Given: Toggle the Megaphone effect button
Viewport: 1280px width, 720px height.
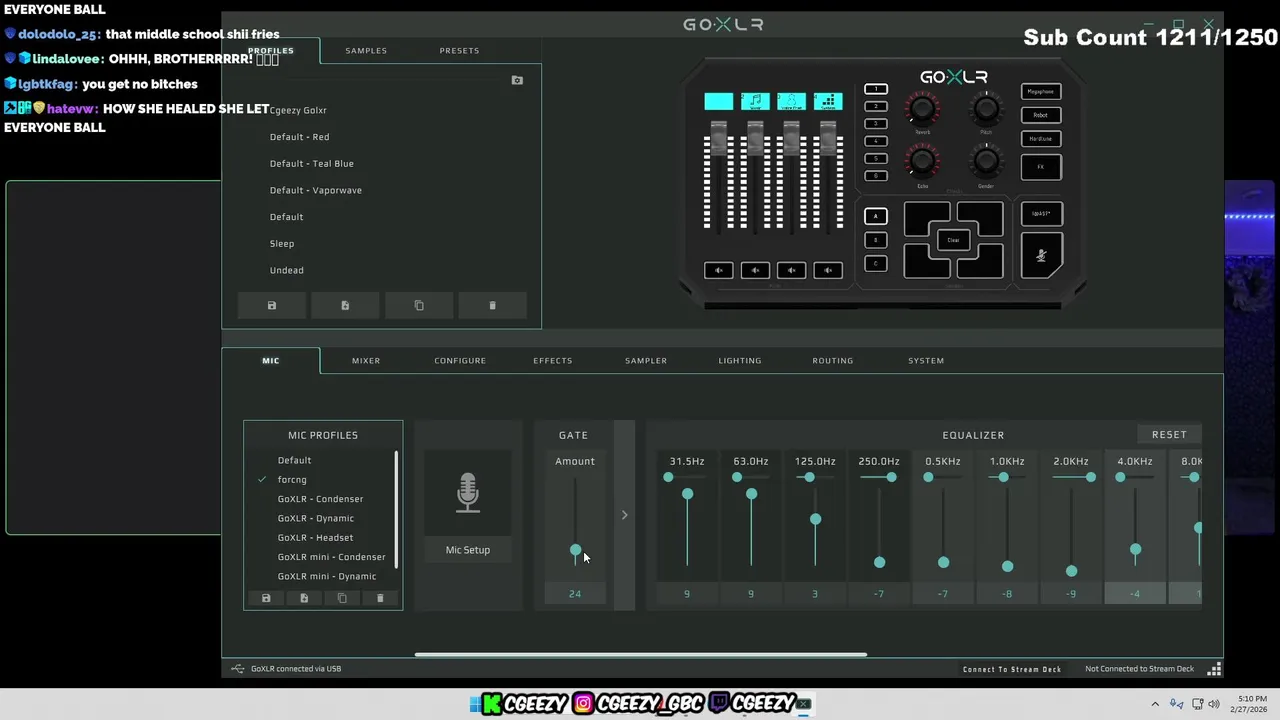Looking at the screenshot, I should [1041, 91].
